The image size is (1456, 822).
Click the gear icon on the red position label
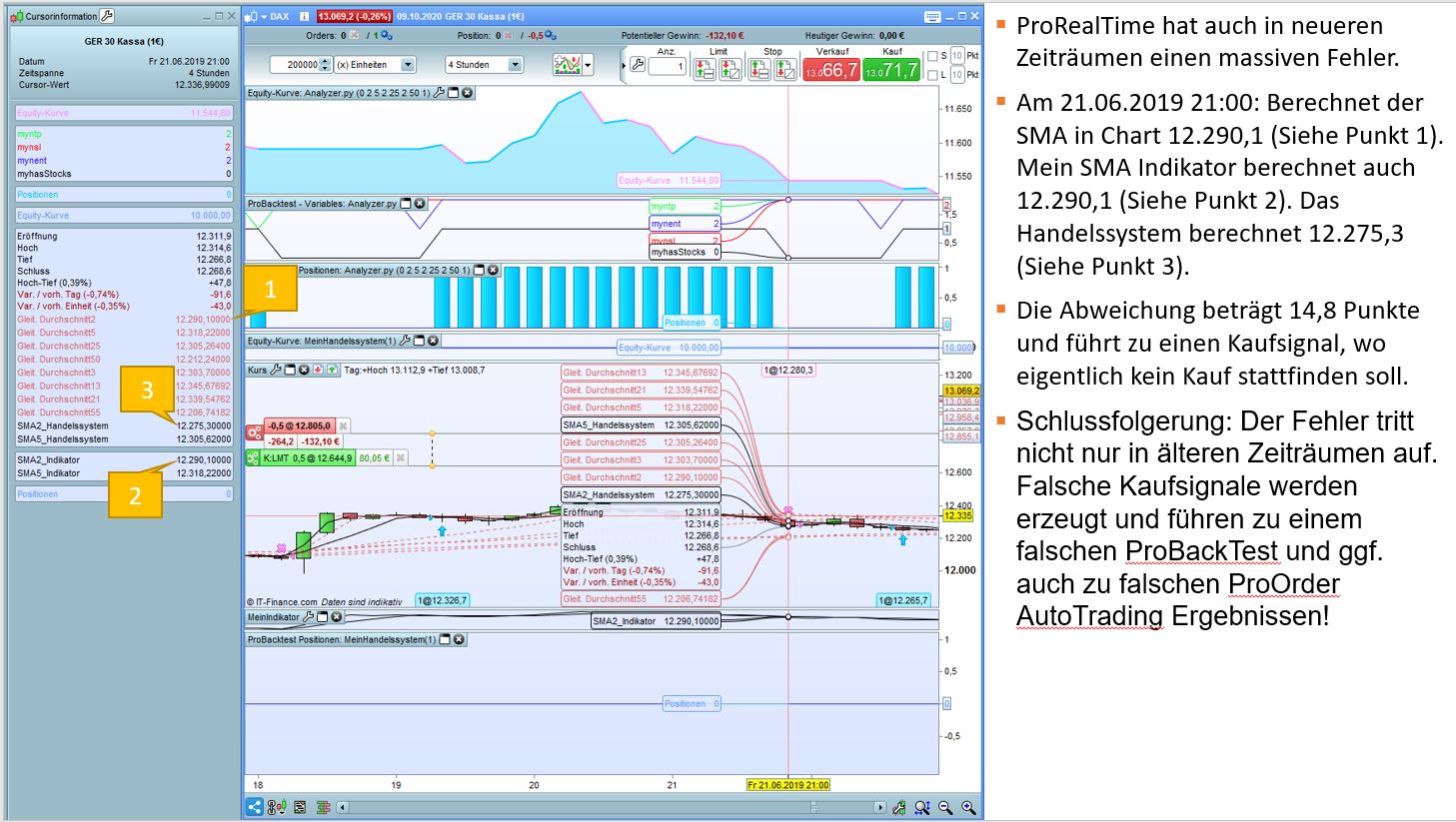point(255,432)
